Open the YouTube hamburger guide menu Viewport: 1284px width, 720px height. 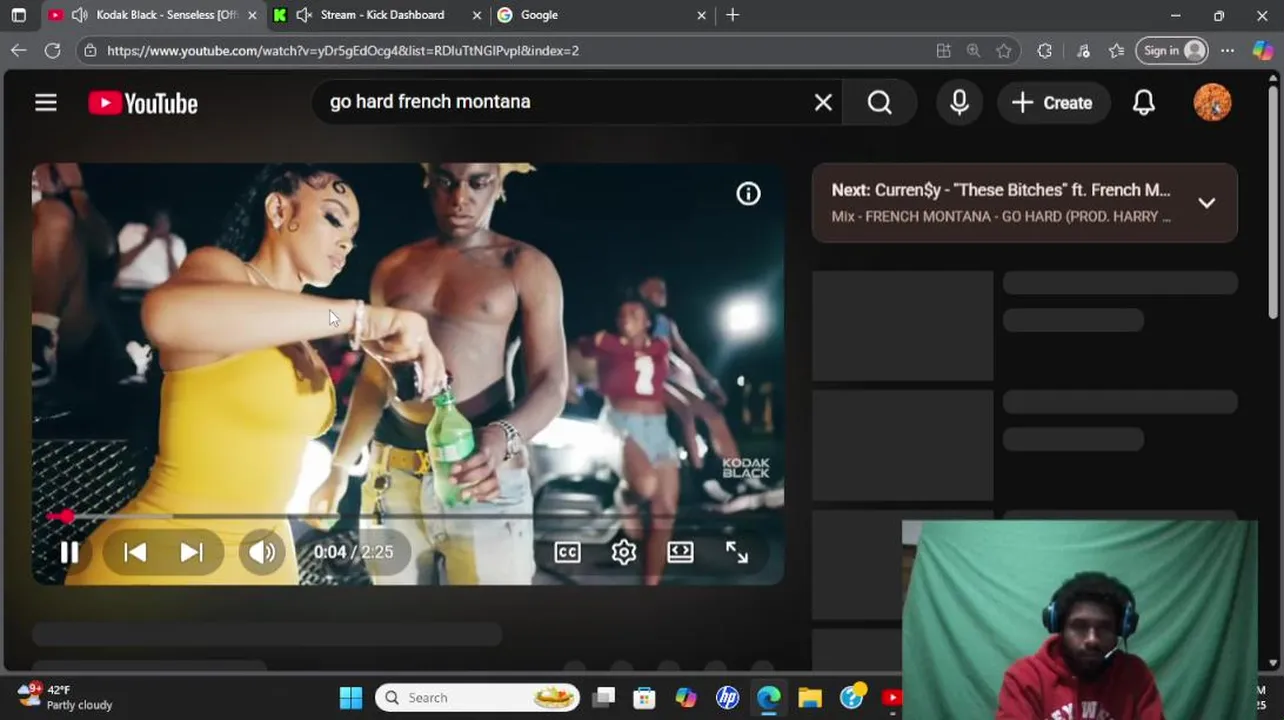(46, 103)
